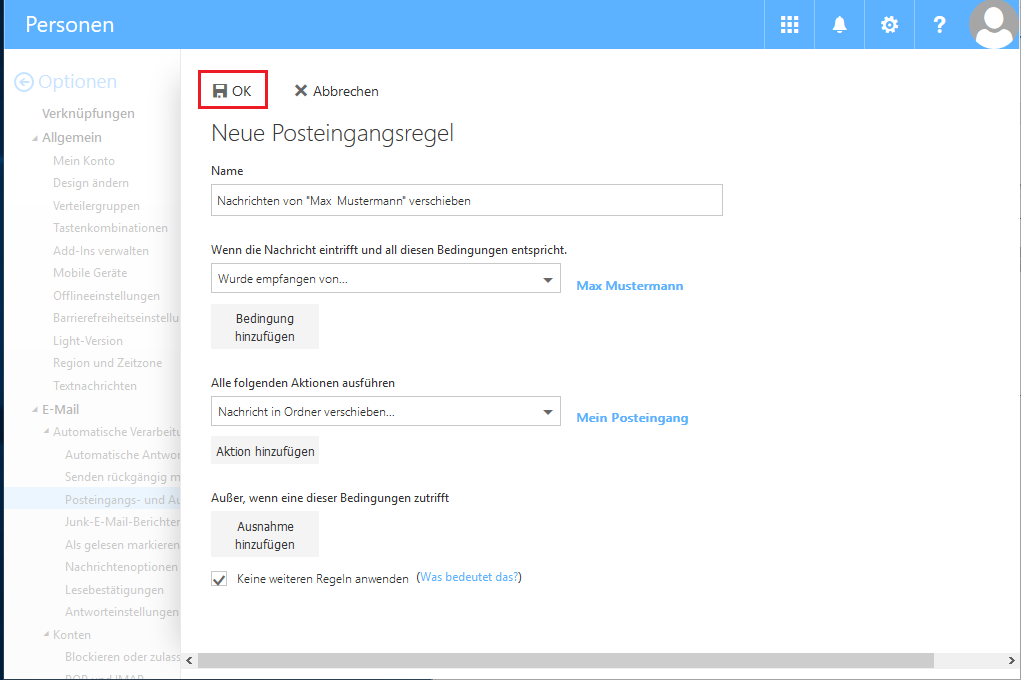
Task: Click the profile avatar picture
Action: point(993,24)
